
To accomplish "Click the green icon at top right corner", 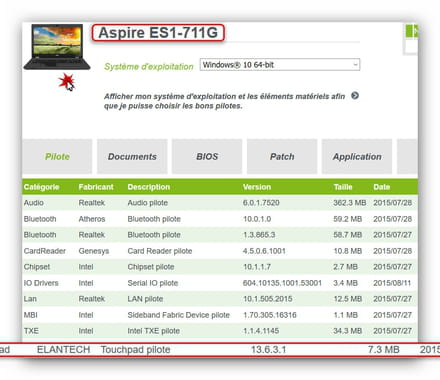I will point(412,31).
